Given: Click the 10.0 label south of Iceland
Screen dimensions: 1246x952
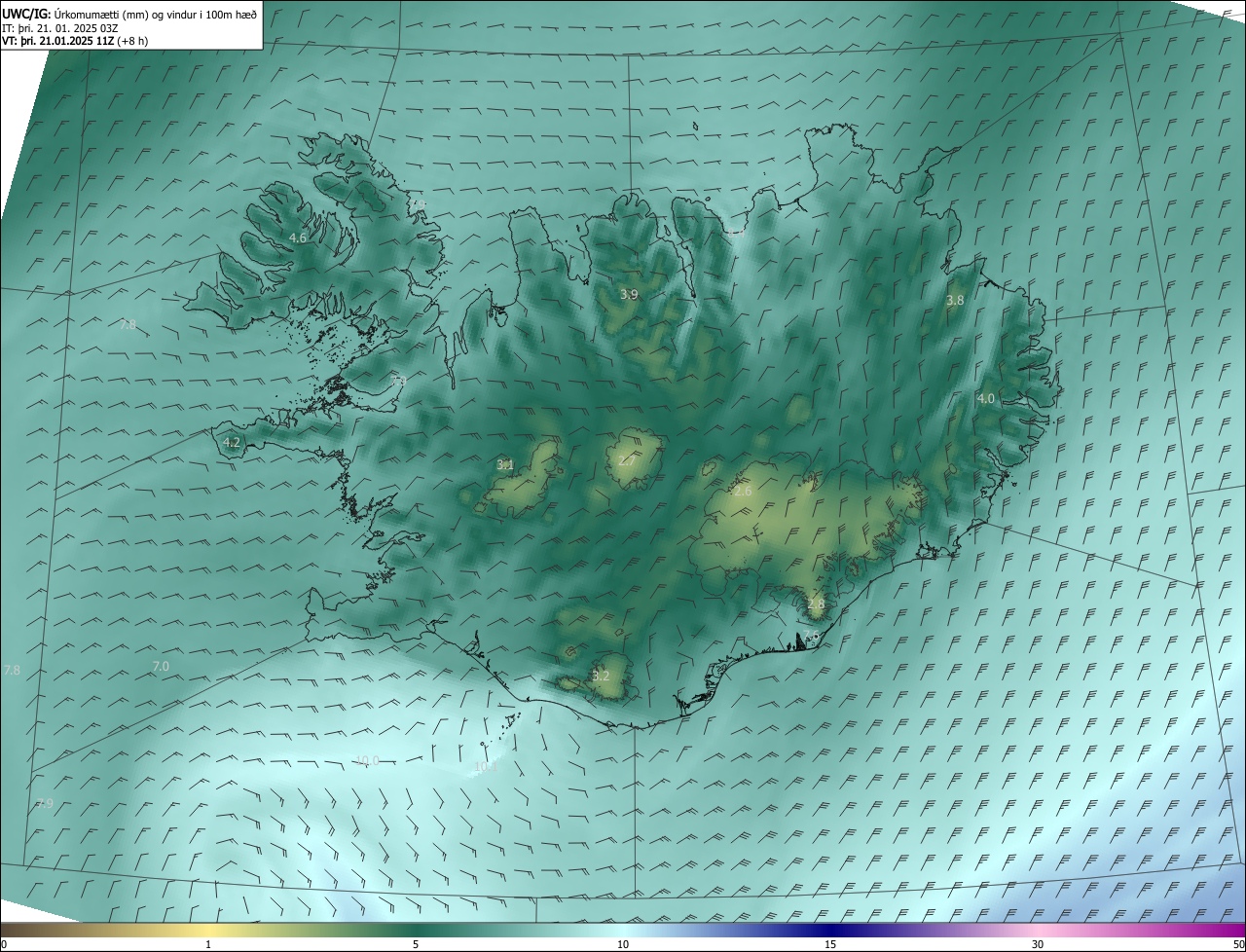Looking at the screenshot, I should (x=368, y=761).
